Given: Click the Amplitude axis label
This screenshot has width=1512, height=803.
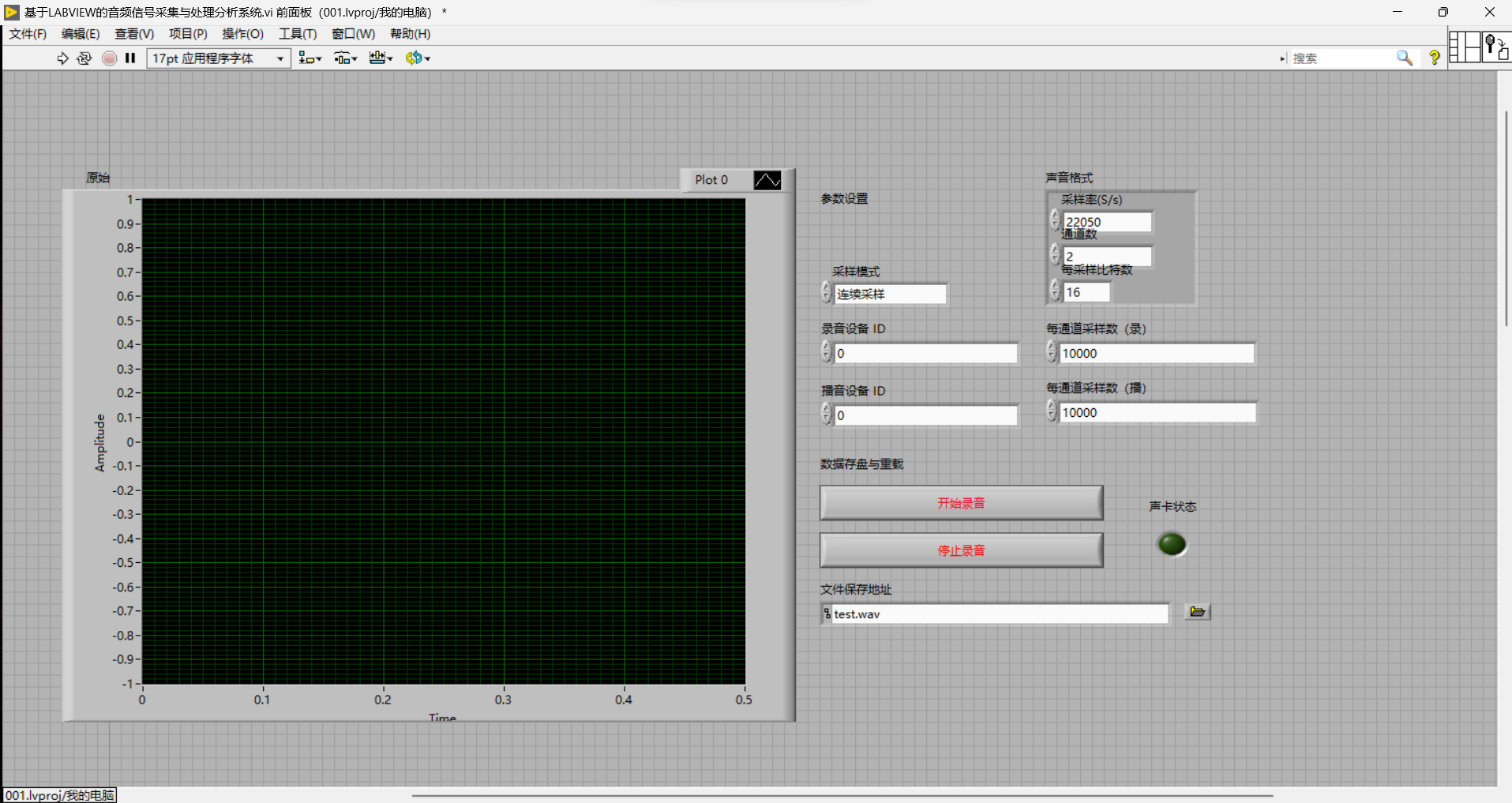Looking at the screenshot, I should [x=99, y=443].
